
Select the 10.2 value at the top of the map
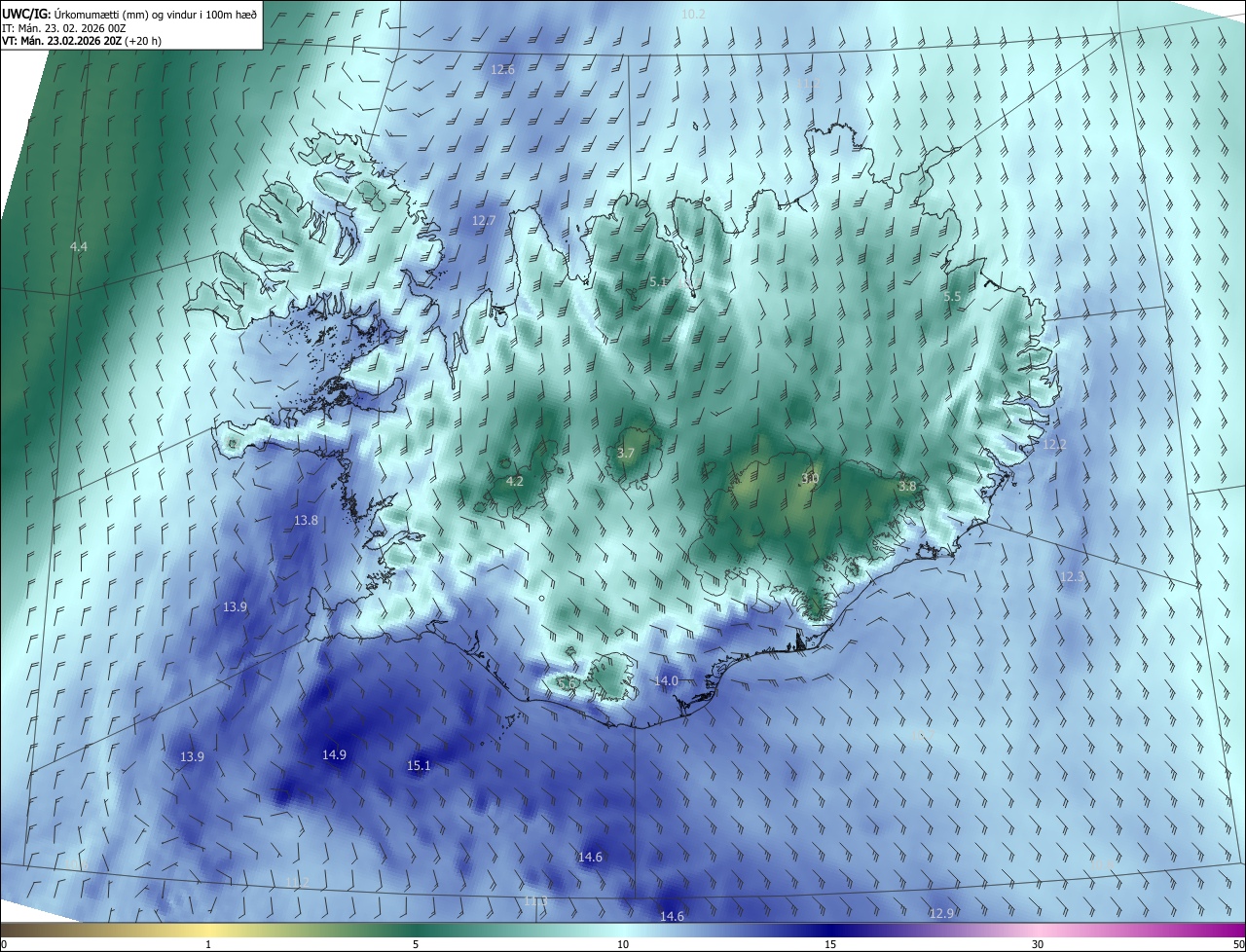point(693,14)
